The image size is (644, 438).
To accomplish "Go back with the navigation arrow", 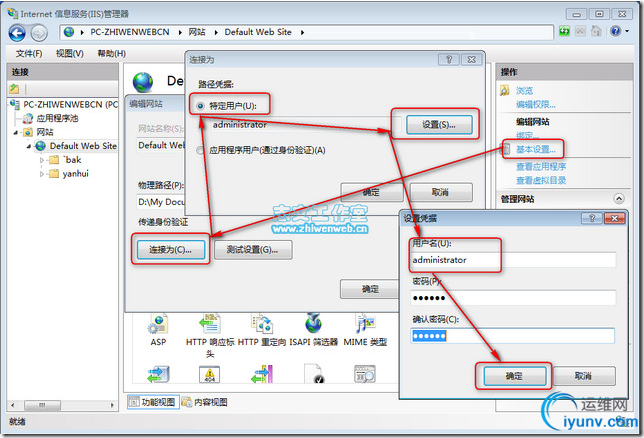I will tap(17, 33).
